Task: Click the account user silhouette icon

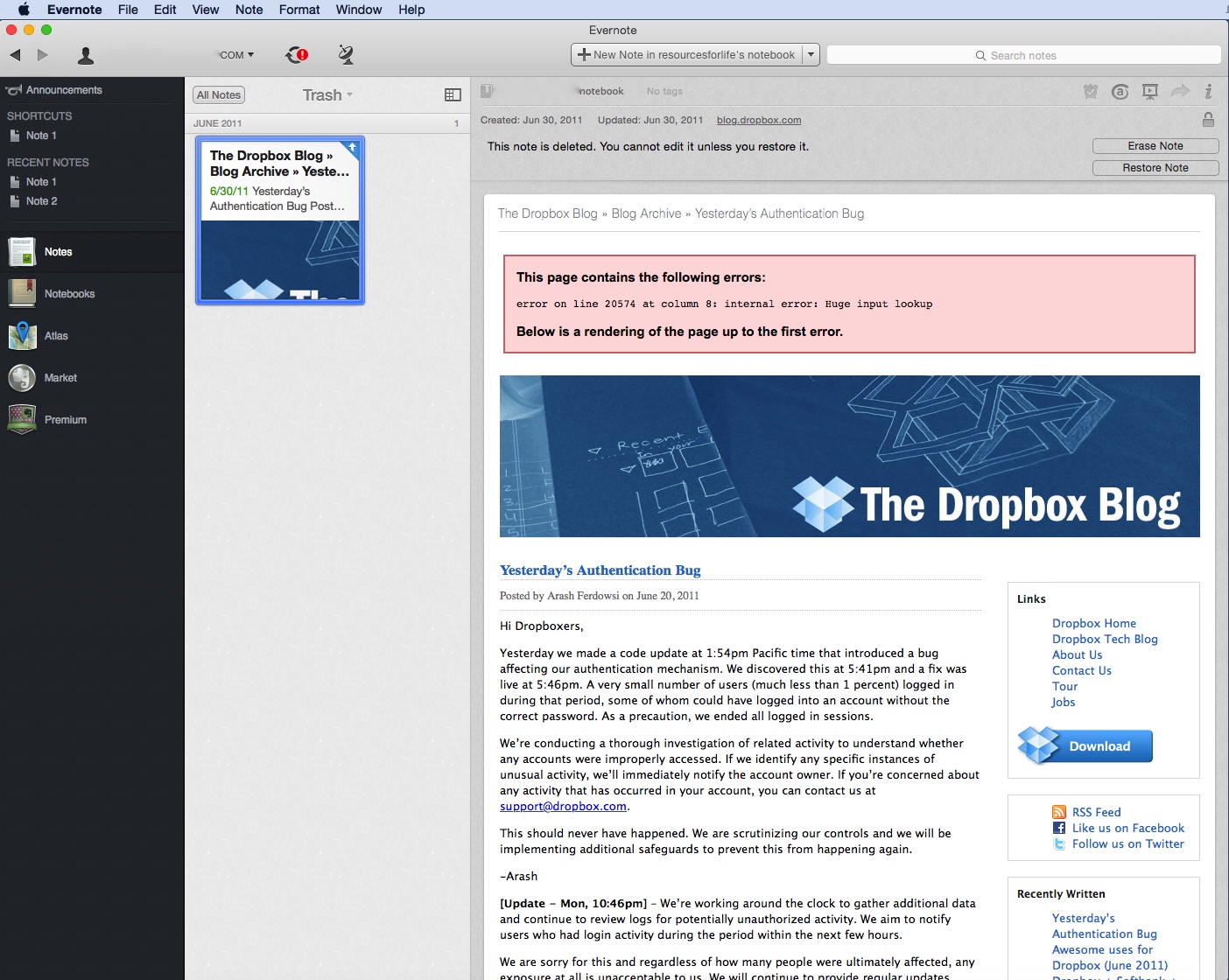Action: point(86,56)
